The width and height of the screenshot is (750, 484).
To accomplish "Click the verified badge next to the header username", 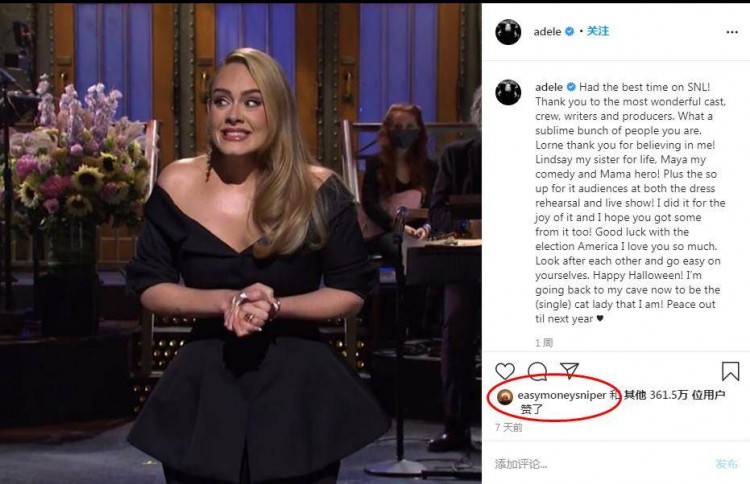I will (569, 32).
